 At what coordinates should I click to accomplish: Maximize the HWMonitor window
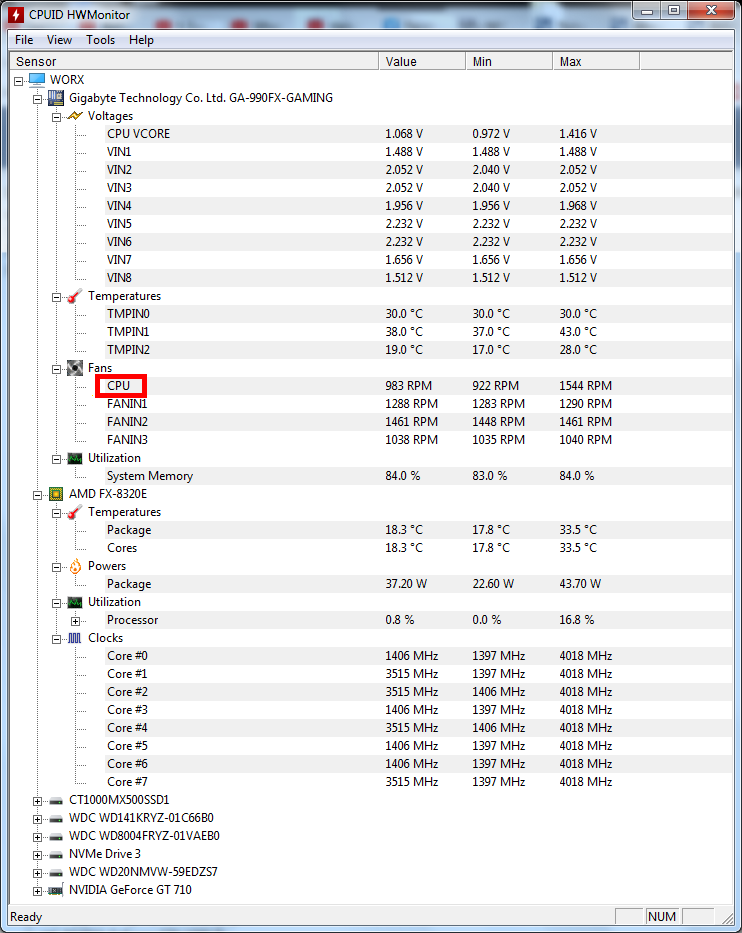click(674, 11)
